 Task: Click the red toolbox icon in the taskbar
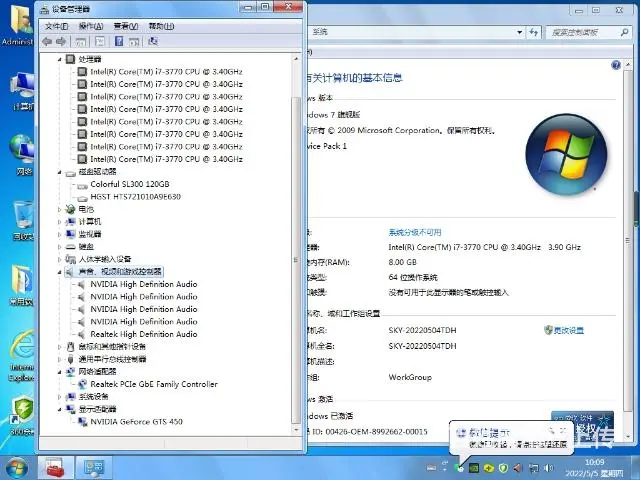56,467
